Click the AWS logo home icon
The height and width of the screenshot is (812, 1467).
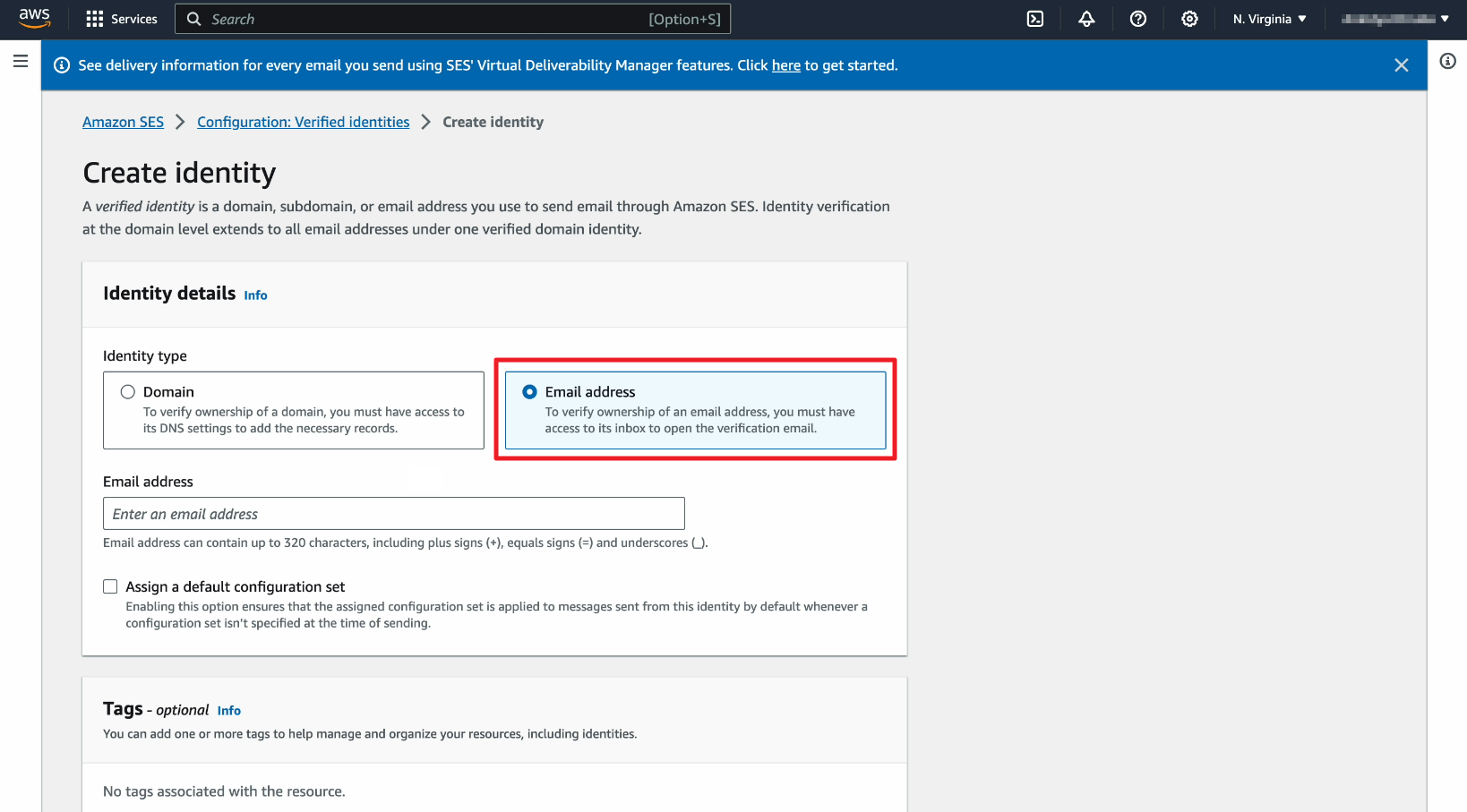click(34, 18)
